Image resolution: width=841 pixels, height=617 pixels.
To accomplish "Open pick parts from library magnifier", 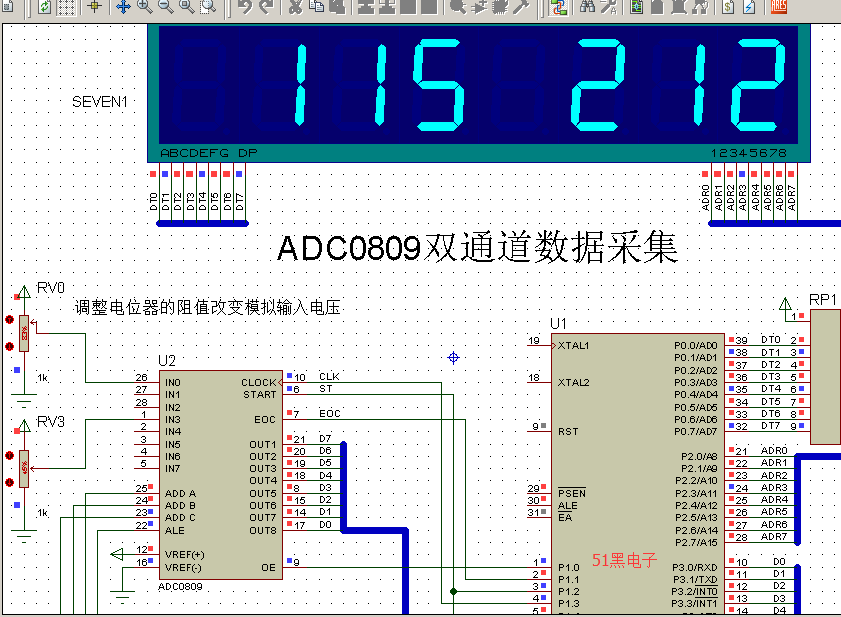I will tap(458, 7).
